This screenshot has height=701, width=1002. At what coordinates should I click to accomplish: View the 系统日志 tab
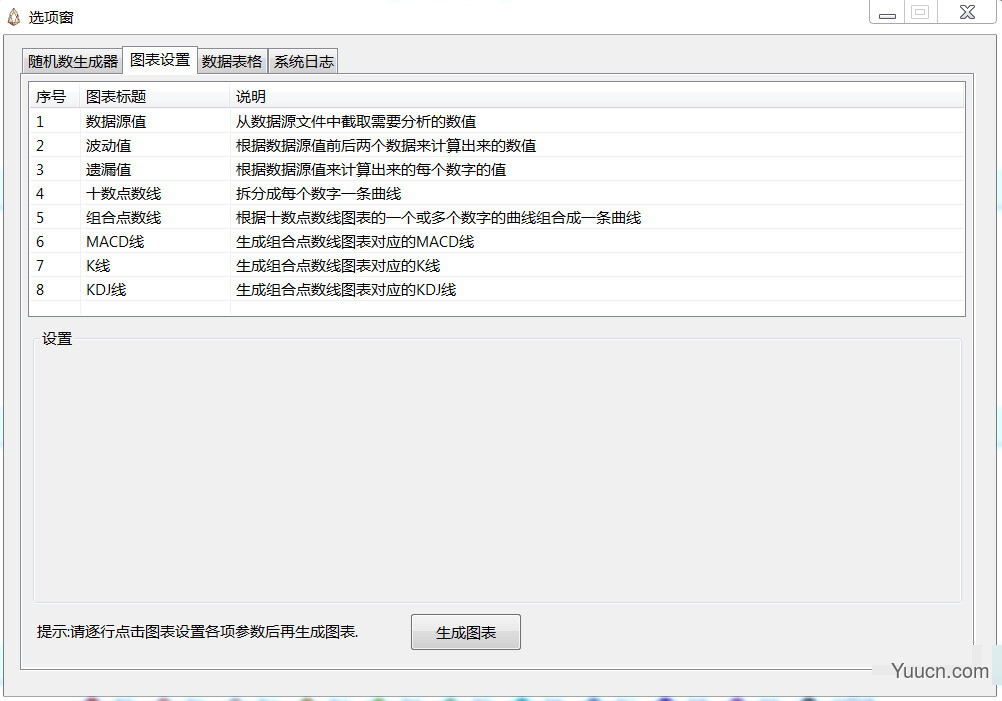pos(303,60)
